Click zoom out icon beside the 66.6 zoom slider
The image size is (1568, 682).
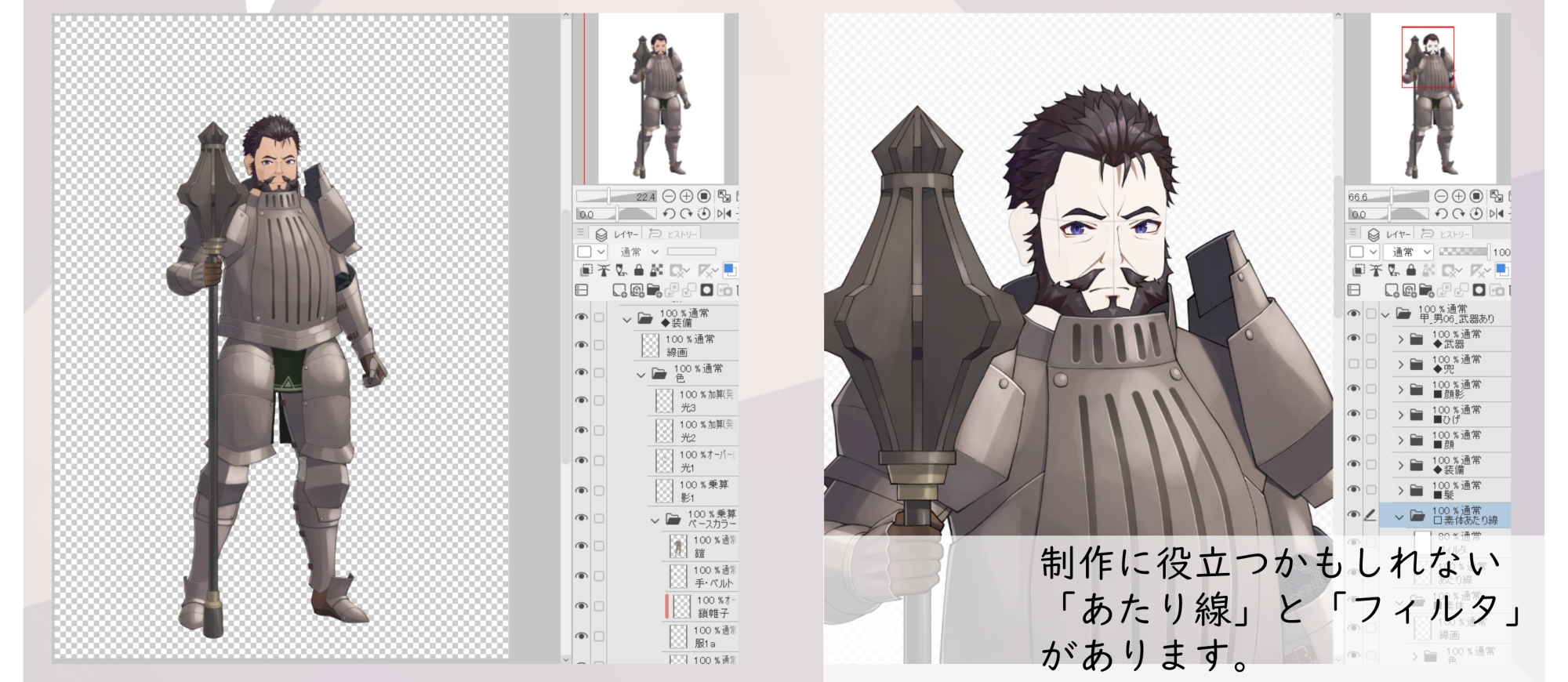click(1441, 196)
